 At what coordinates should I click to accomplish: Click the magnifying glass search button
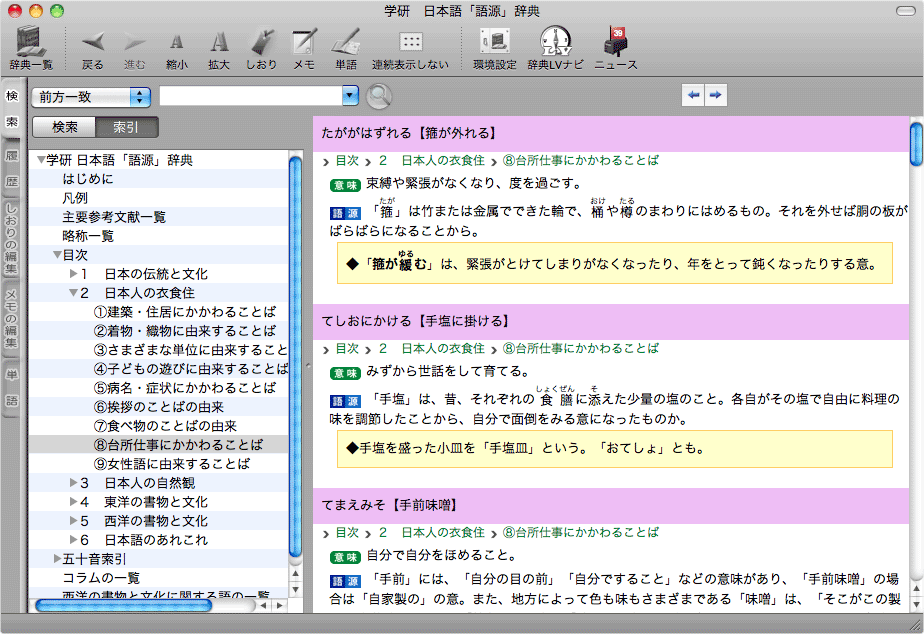coord(379,96)
